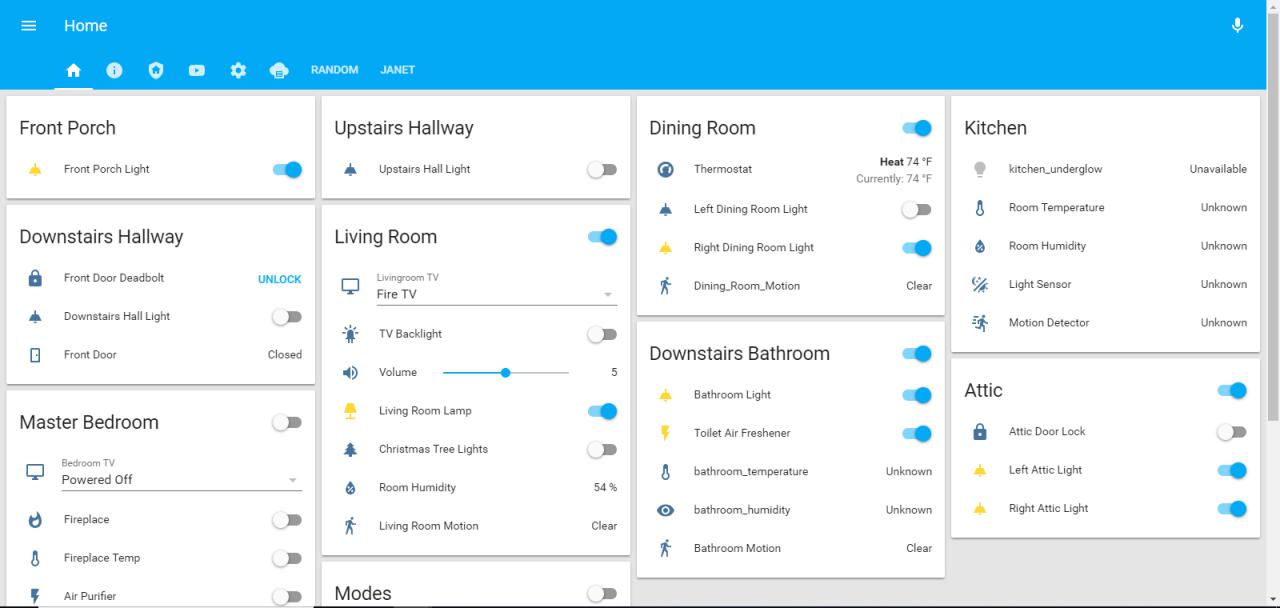Enable the Upstairs Hall Light switch
Screen dimensions: 1280x608
(x=602, y=170)
